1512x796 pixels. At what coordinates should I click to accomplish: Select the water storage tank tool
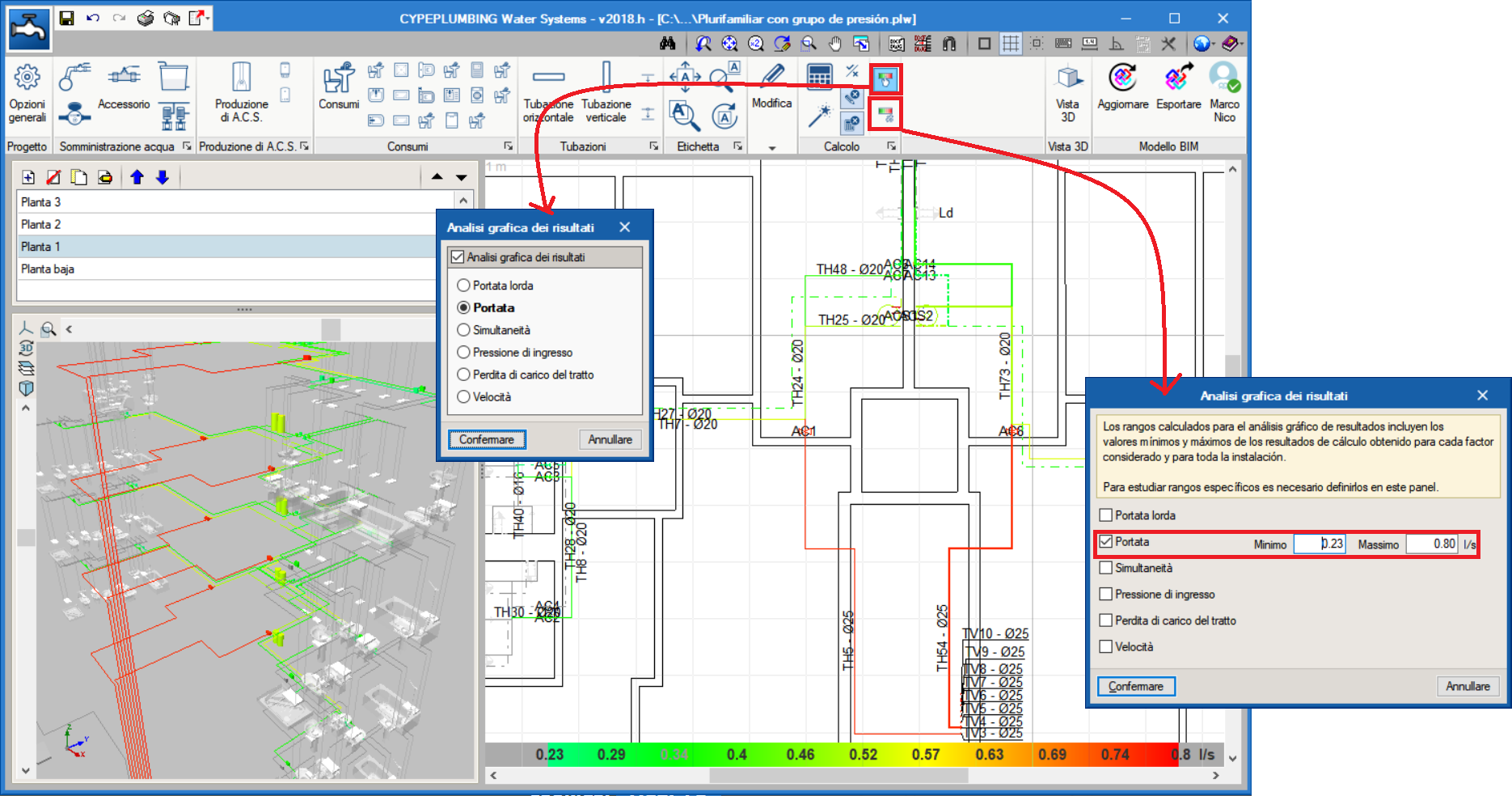point(173,76)
